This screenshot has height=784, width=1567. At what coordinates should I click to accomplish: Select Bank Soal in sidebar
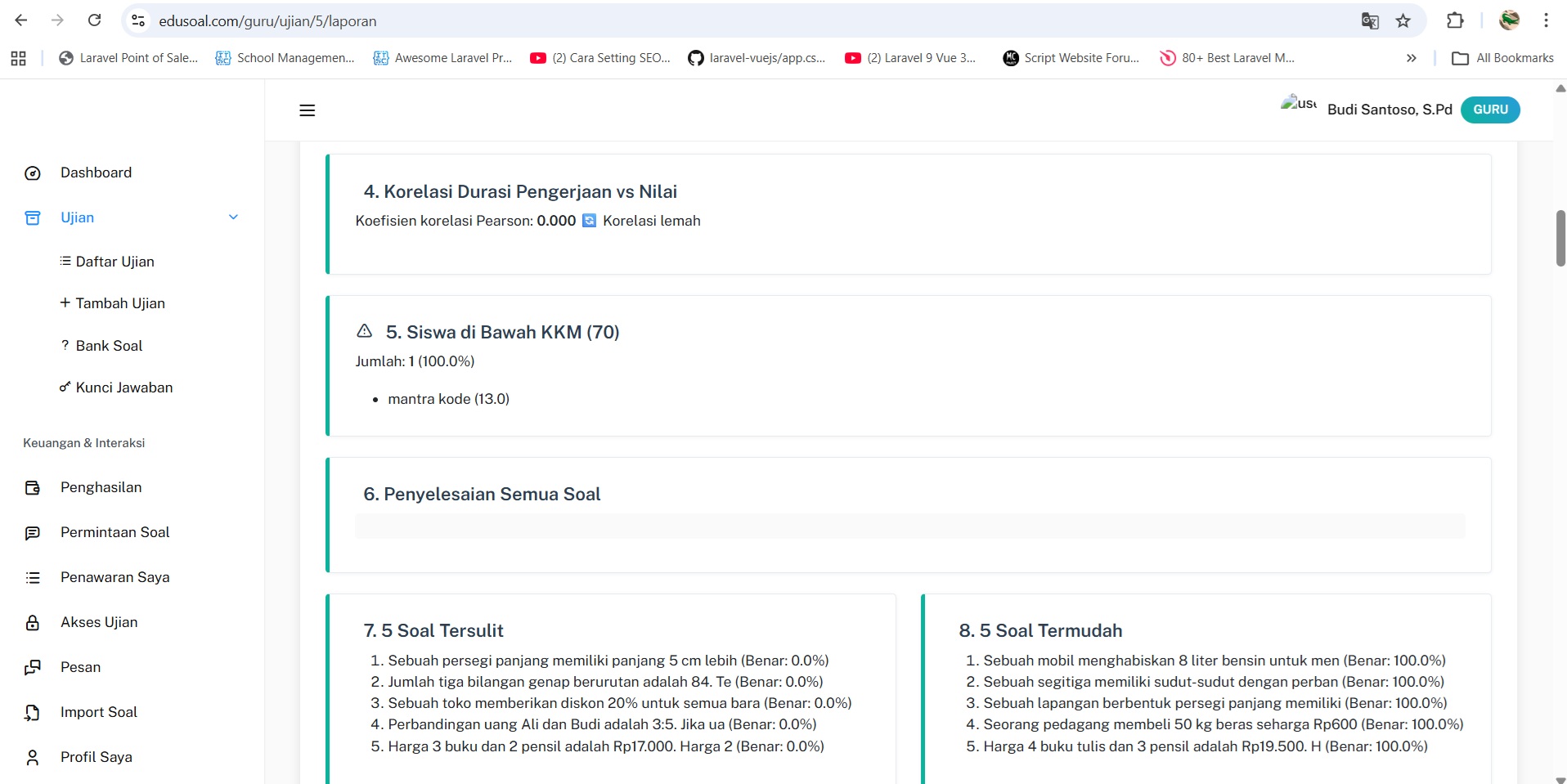[109, 346]
